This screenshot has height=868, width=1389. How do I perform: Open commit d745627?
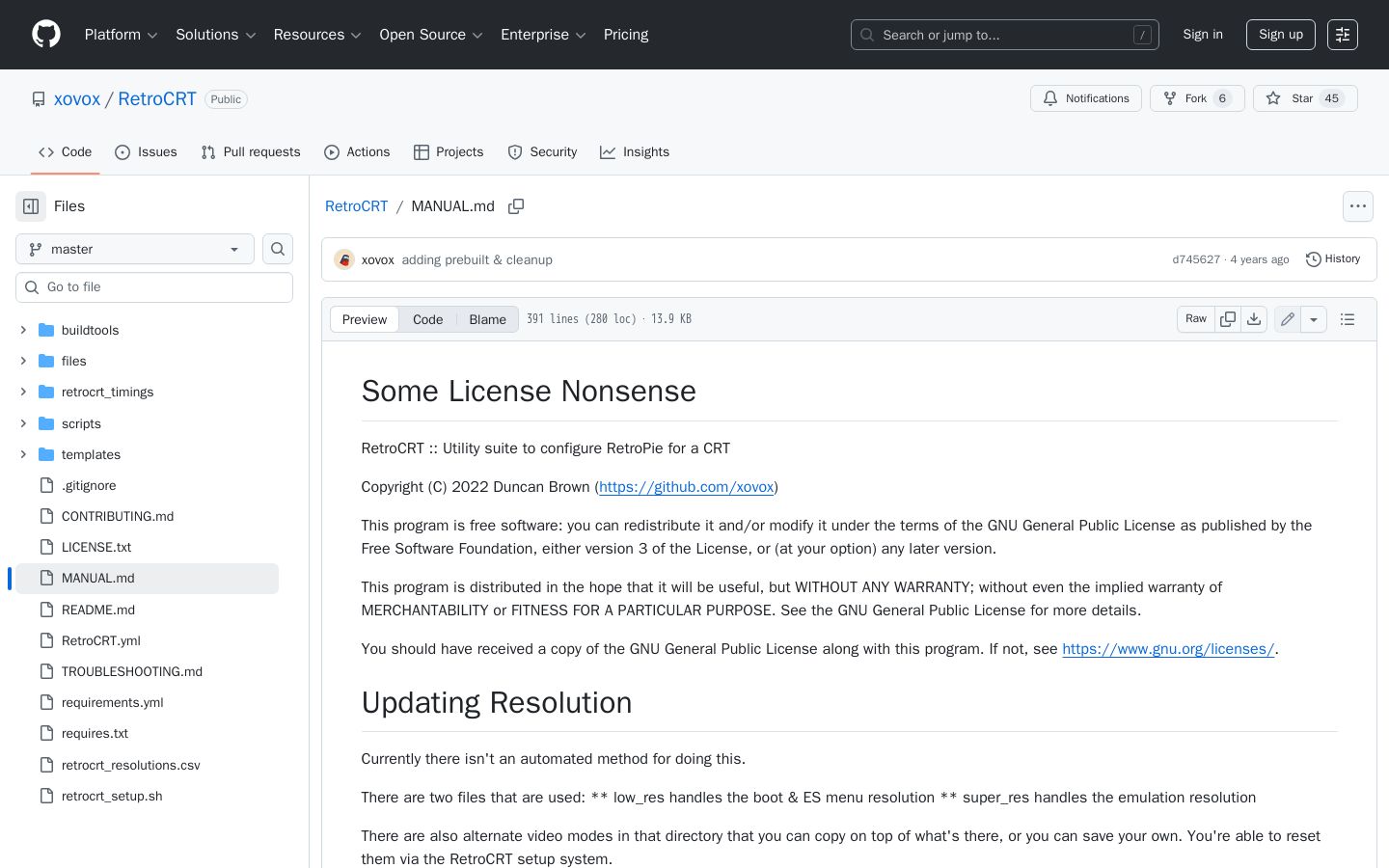click(x=1196, y=259)
